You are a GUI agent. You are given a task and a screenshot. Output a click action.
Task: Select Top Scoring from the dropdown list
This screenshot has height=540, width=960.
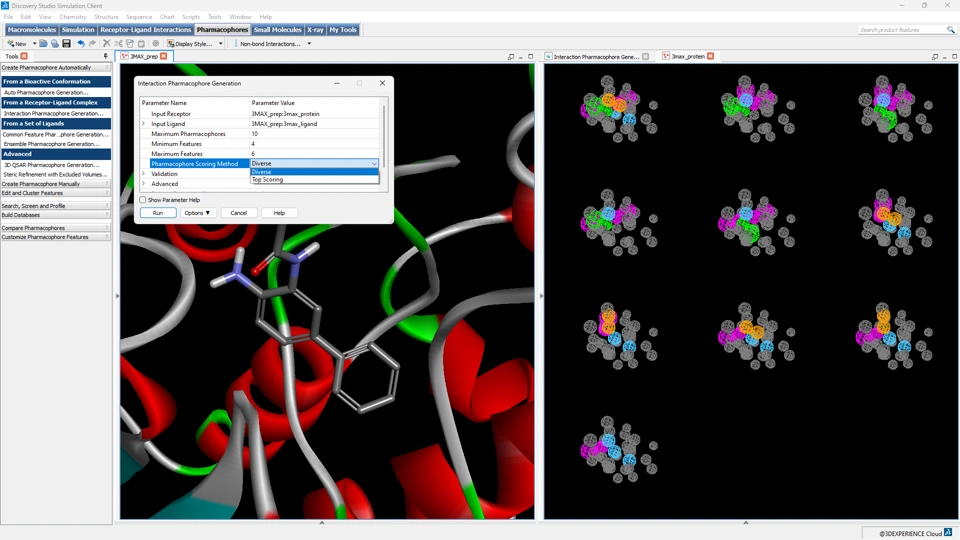[x=314, y=179]
